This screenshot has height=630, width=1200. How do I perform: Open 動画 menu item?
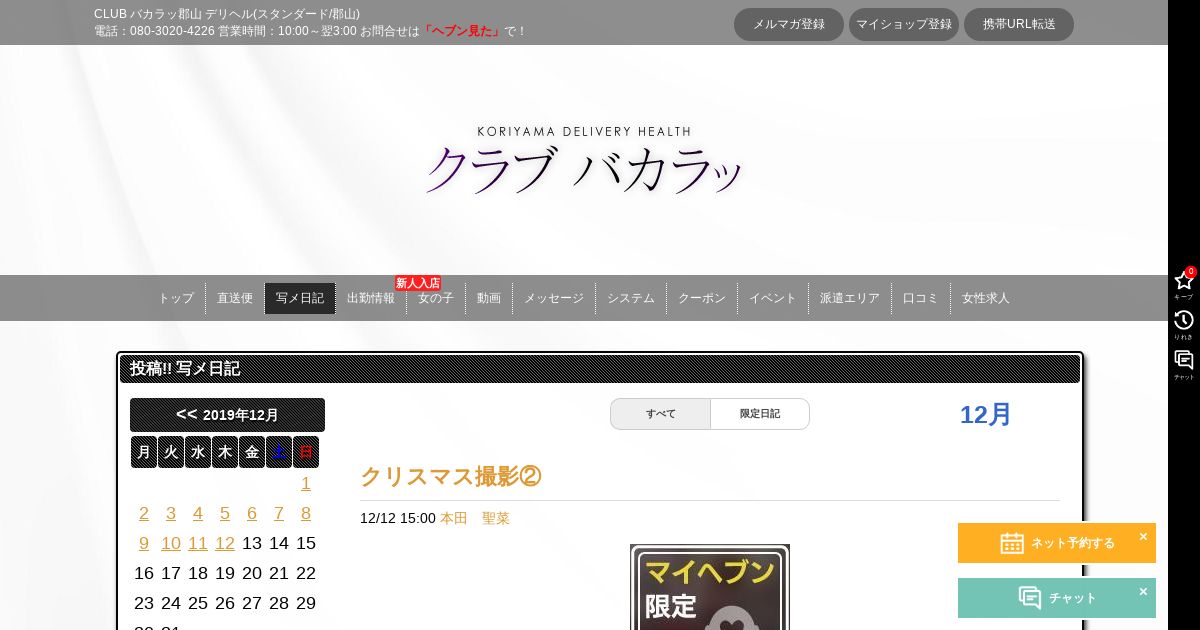point(489,298)
